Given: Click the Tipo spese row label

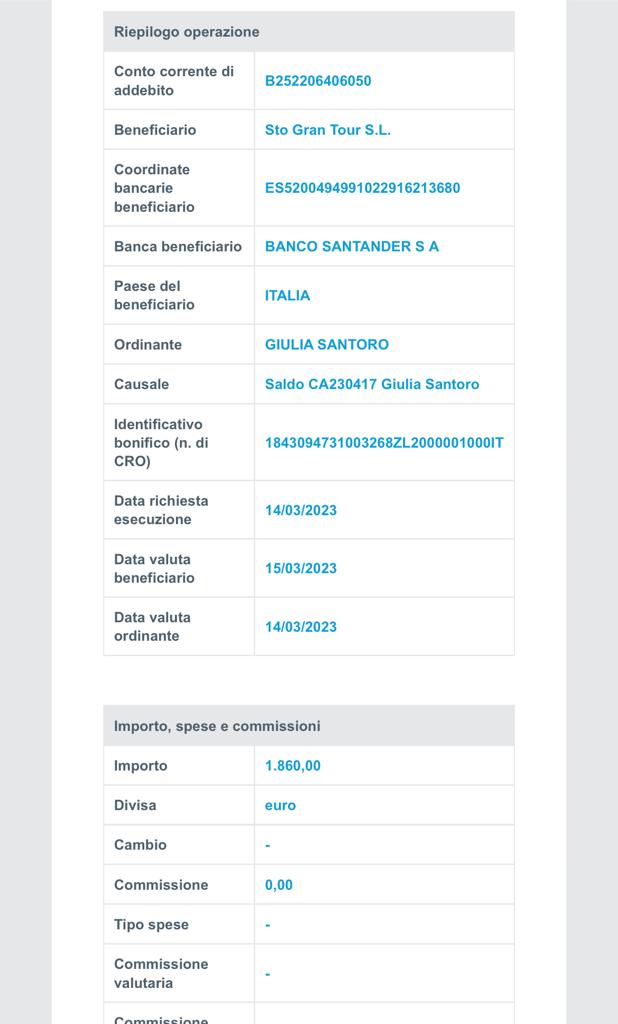Looking at the screenshot, I should (151, 925).
